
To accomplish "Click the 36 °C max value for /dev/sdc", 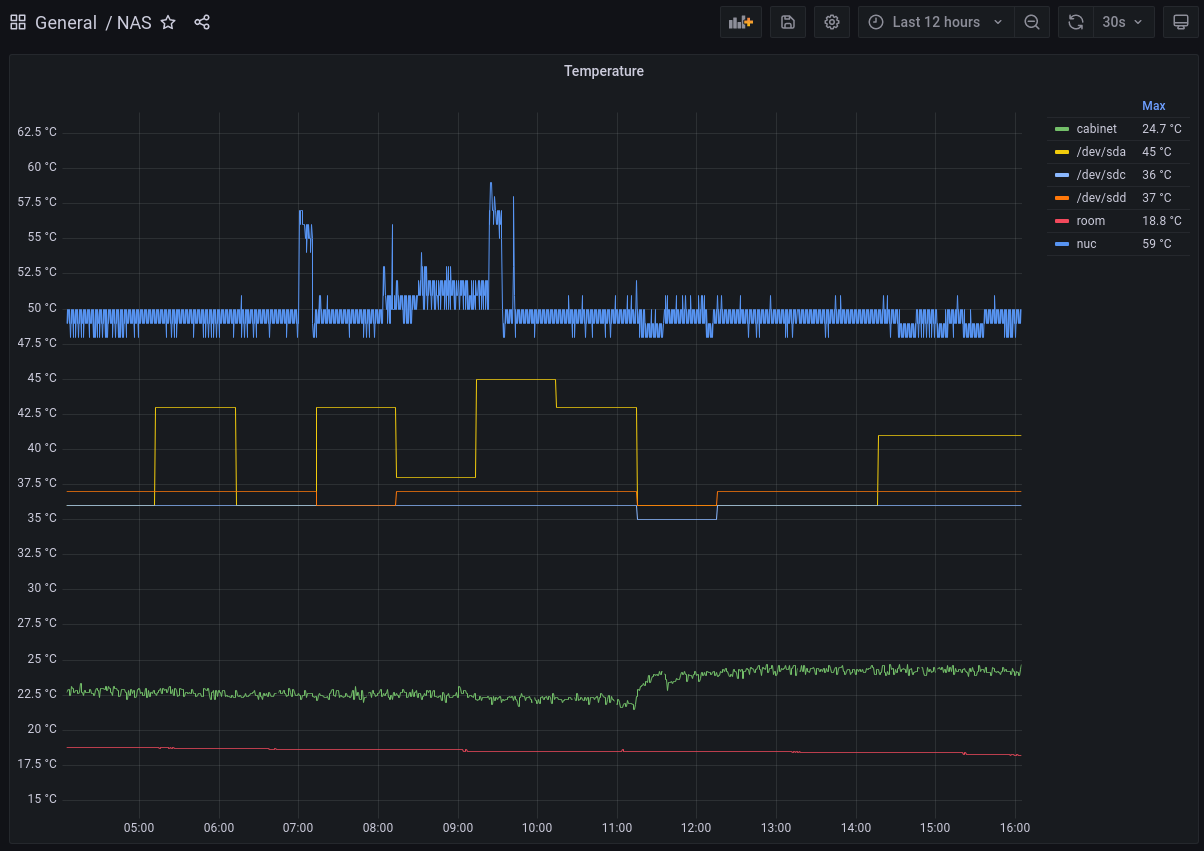I will [1156, 175].
